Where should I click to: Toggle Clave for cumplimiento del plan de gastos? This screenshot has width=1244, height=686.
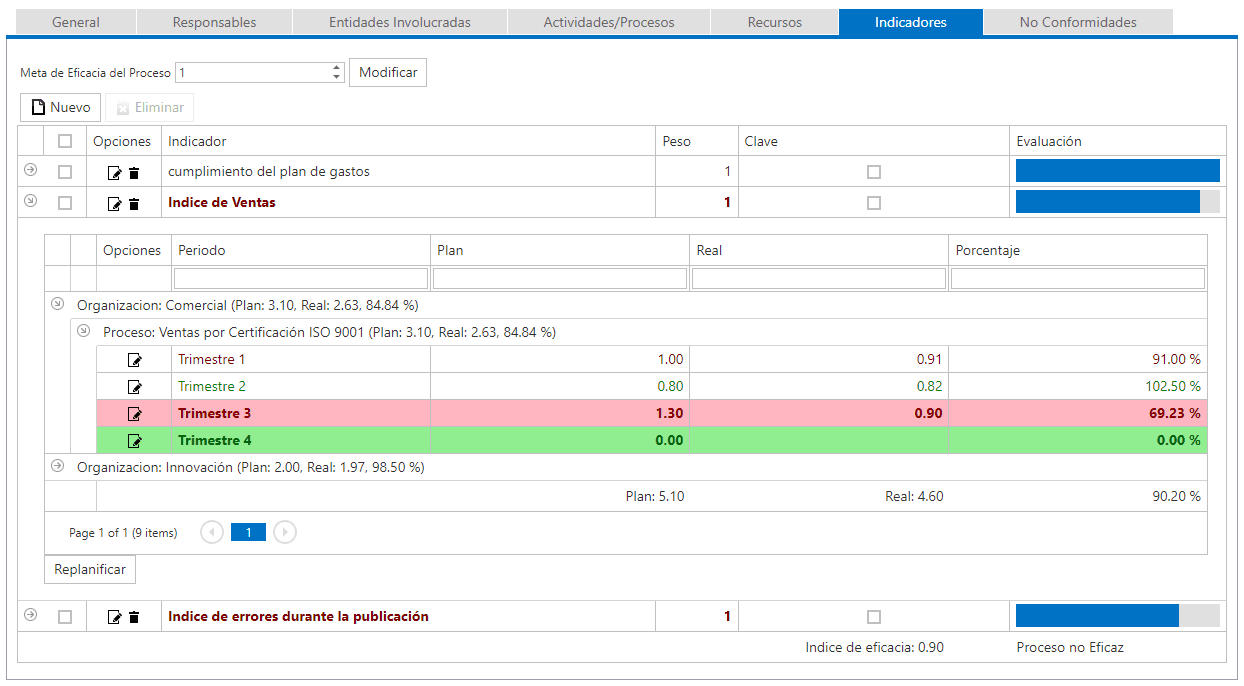point(874,172)
